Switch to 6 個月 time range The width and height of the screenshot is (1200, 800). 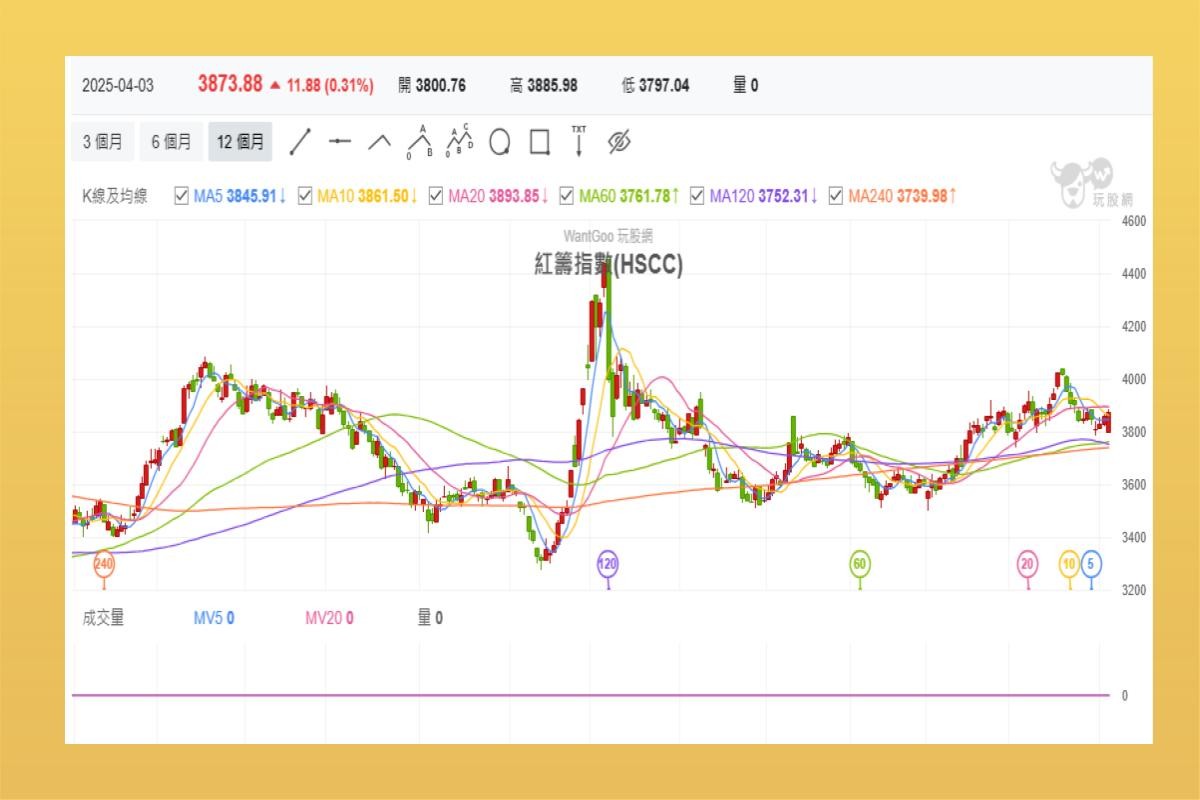[x=171, y=142]
